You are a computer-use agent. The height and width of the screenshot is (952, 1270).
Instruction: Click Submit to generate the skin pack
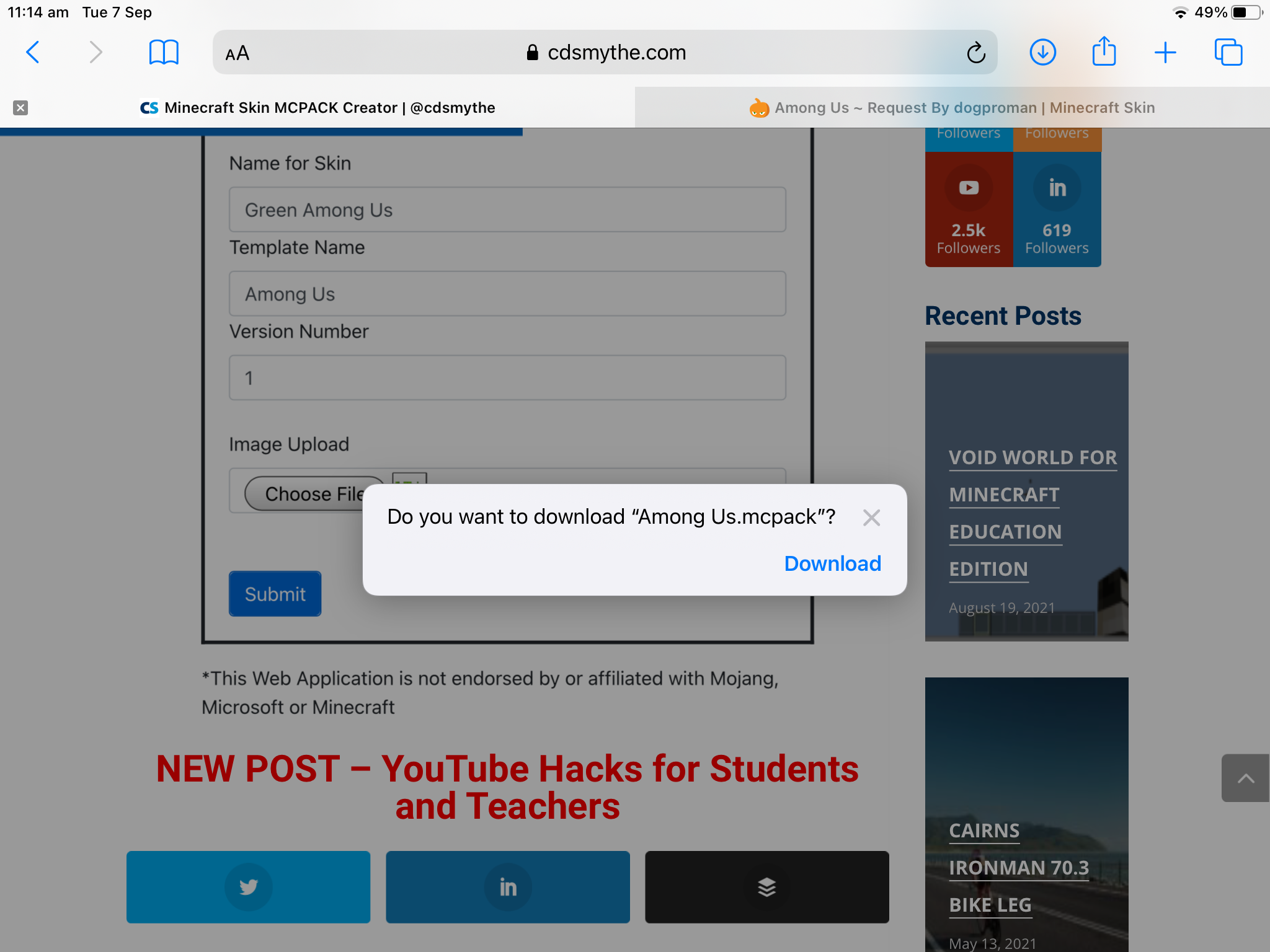click(274, 594)
